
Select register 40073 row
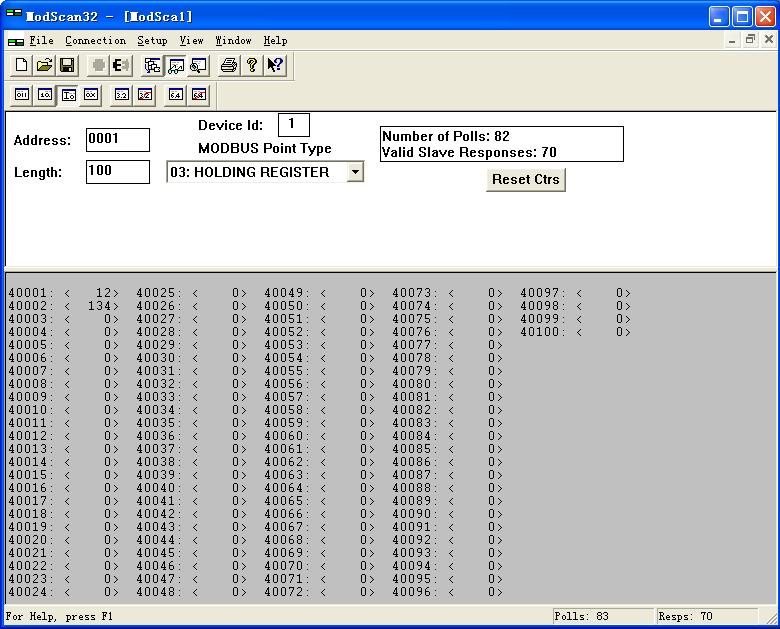click(x=447, y=293)
